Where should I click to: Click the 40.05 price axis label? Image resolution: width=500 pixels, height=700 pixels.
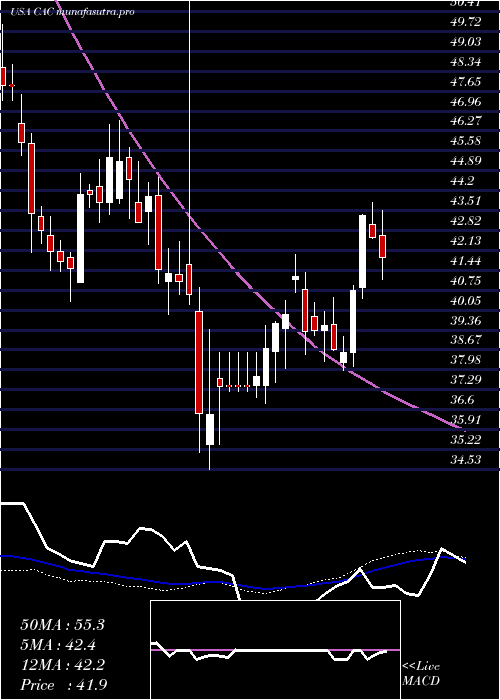pyautogui.click(x=466, y=301)
